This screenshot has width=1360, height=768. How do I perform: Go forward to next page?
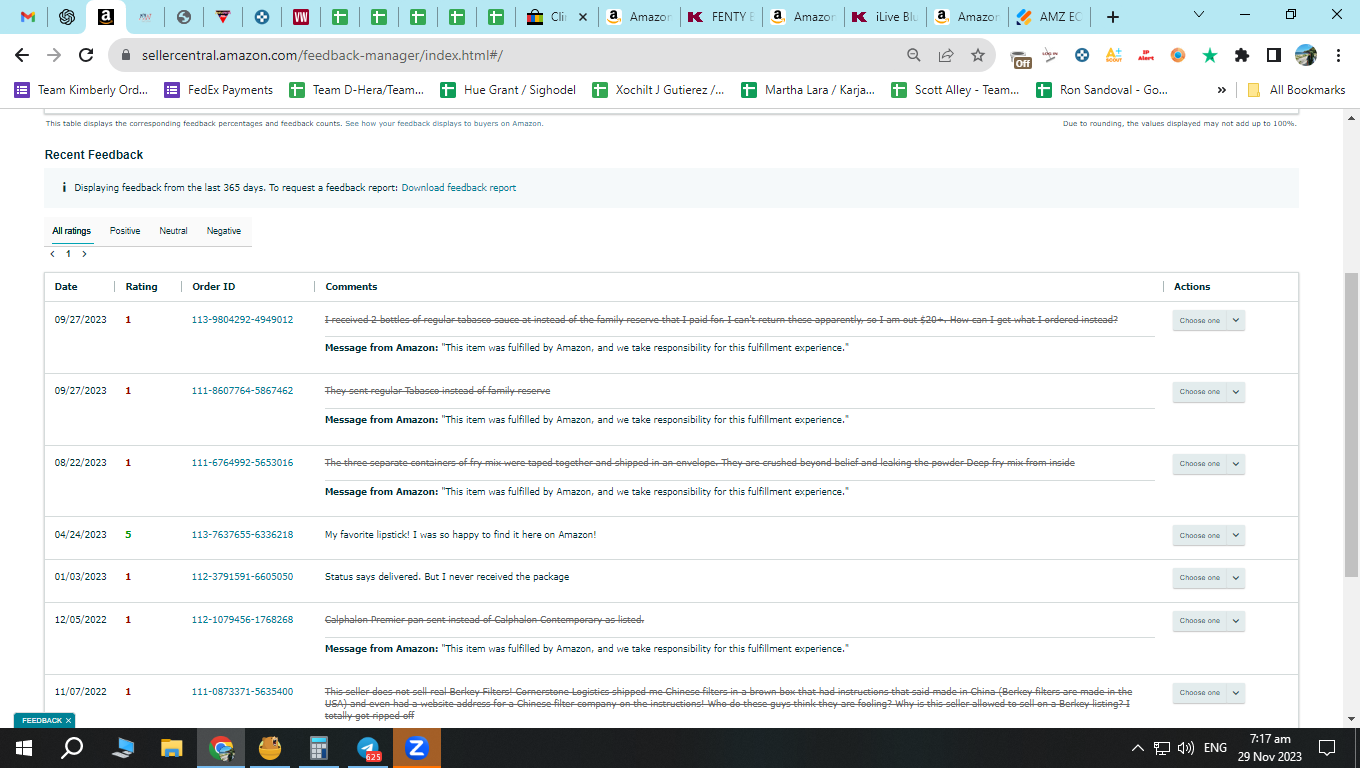tap(54, 55)
